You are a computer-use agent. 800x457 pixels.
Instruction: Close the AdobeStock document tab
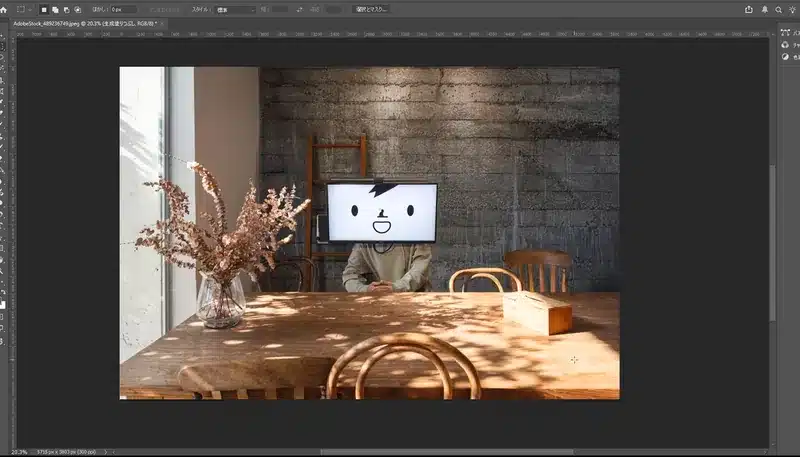[163, 22]
